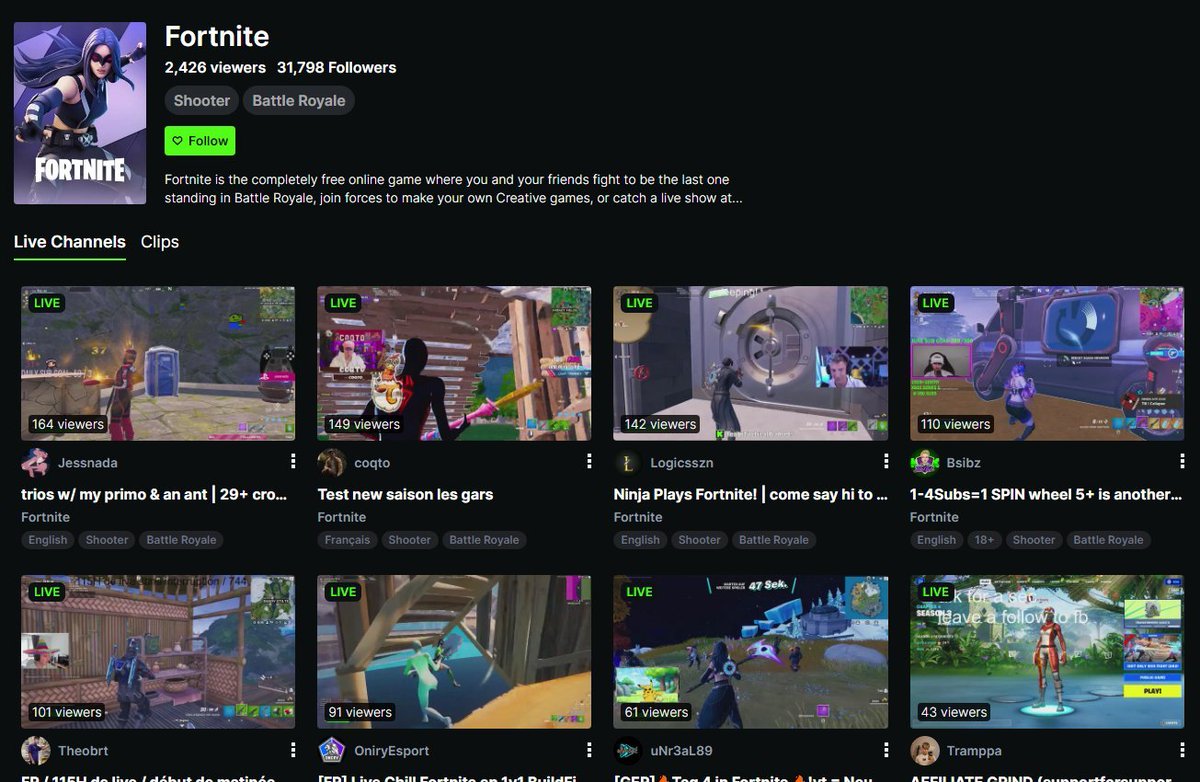
Task: Click Fortnite game link under Logicsszn's stream
Action: 638,517
